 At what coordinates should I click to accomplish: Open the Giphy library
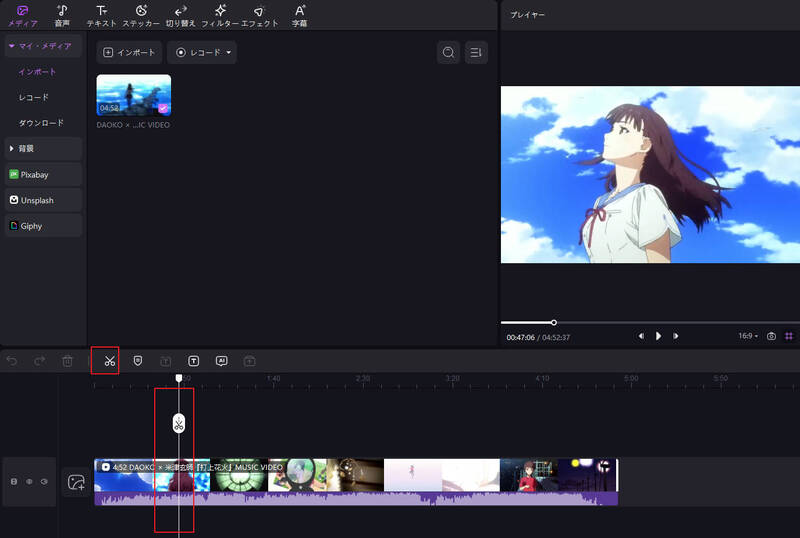coord(43,226)
